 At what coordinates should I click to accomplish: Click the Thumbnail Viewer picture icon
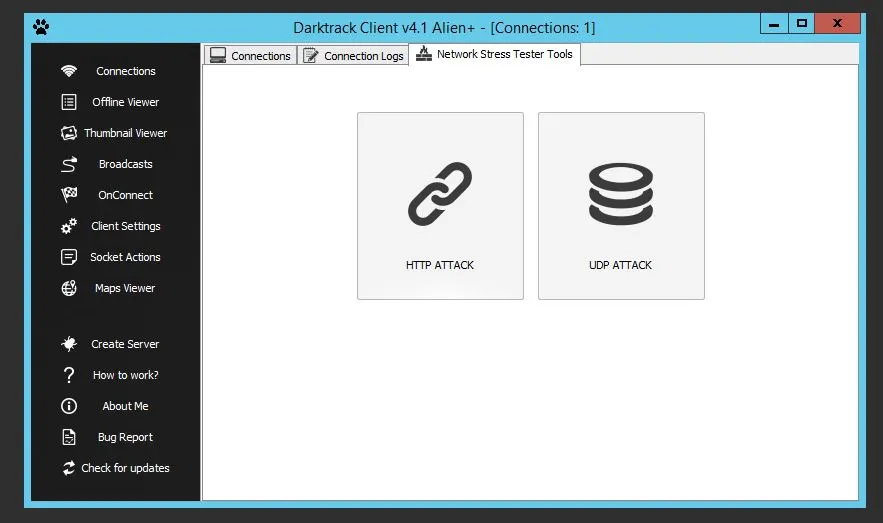(69, 133)
